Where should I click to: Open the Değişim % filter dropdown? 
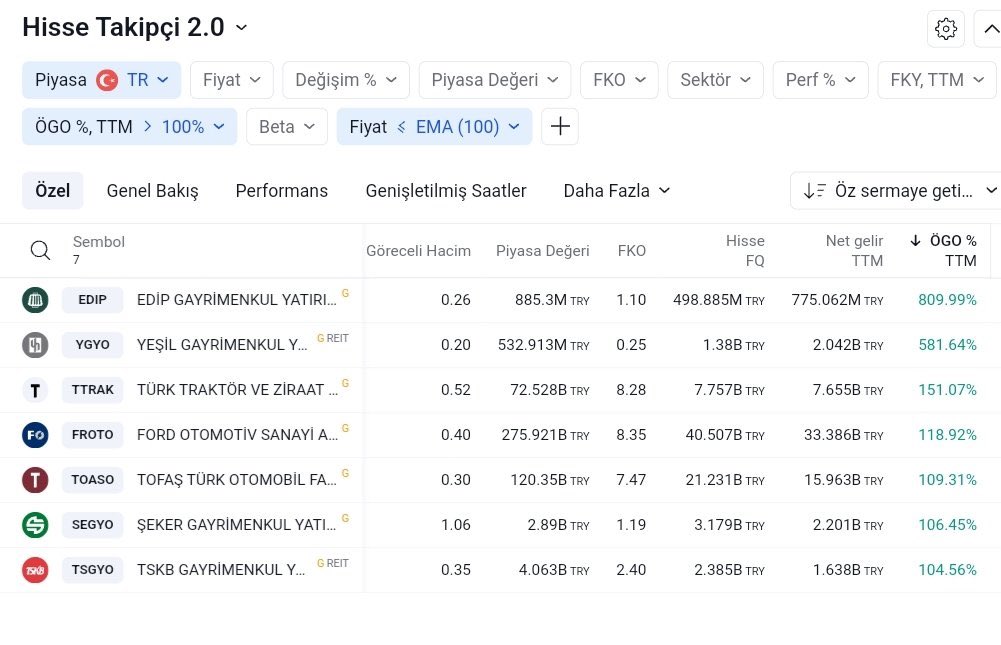(346, 80)
